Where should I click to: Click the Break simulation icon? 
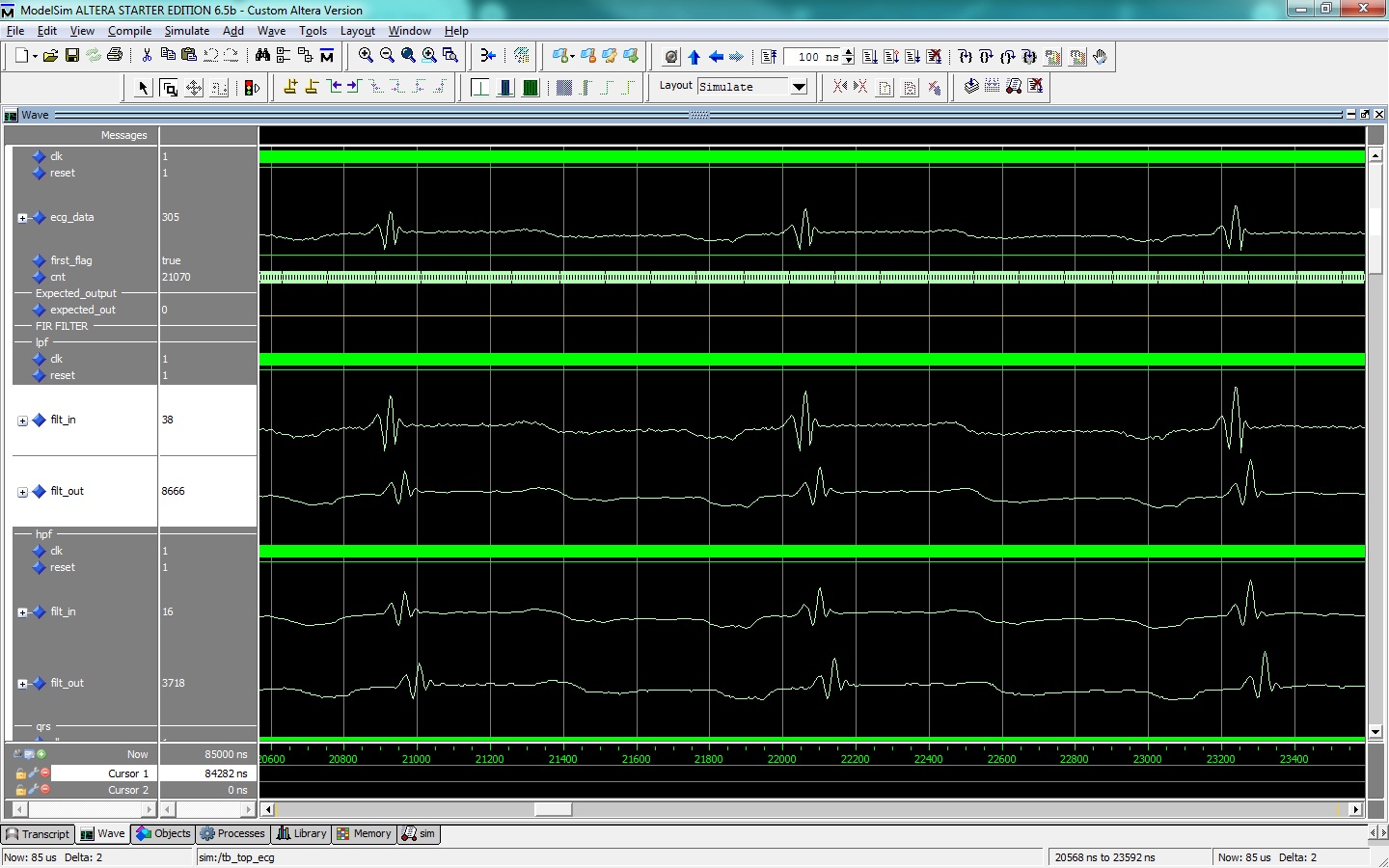click(934, 57)
